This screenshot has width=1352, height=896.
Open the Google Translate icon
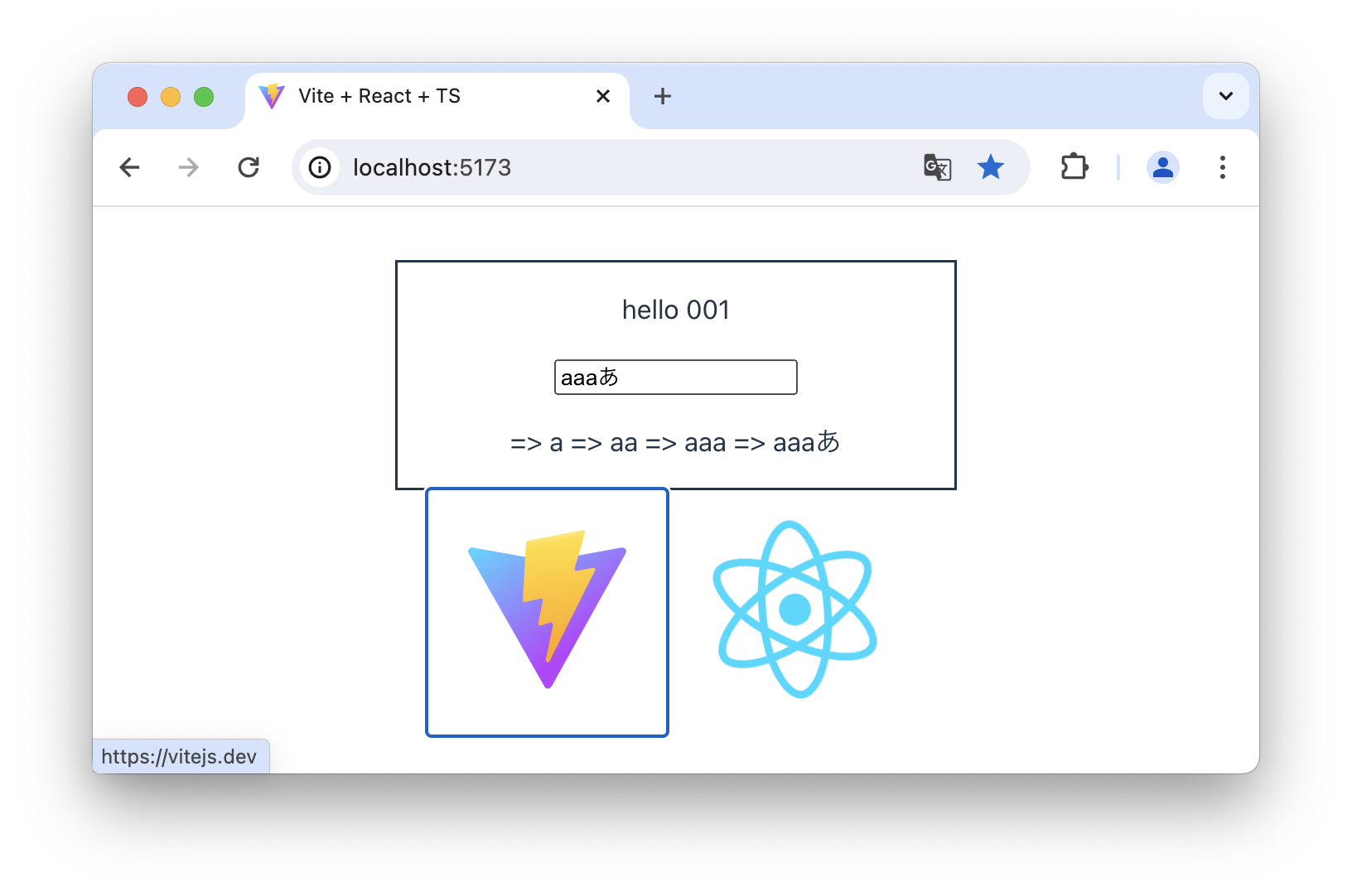point(937,167)
